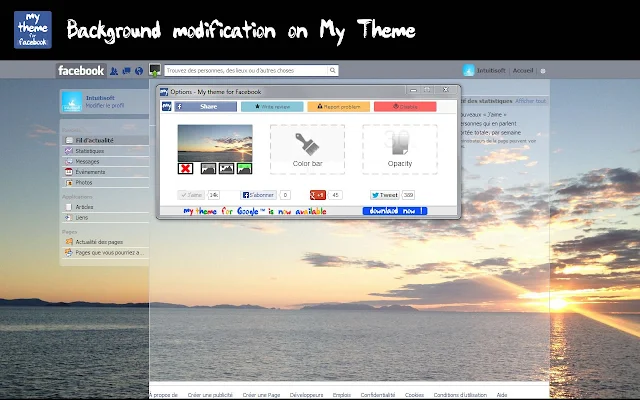This screenshot has height=400, width=640.
Task: Focus the Facebook search field
Action: pyautogui.click(x=246, y=70)
